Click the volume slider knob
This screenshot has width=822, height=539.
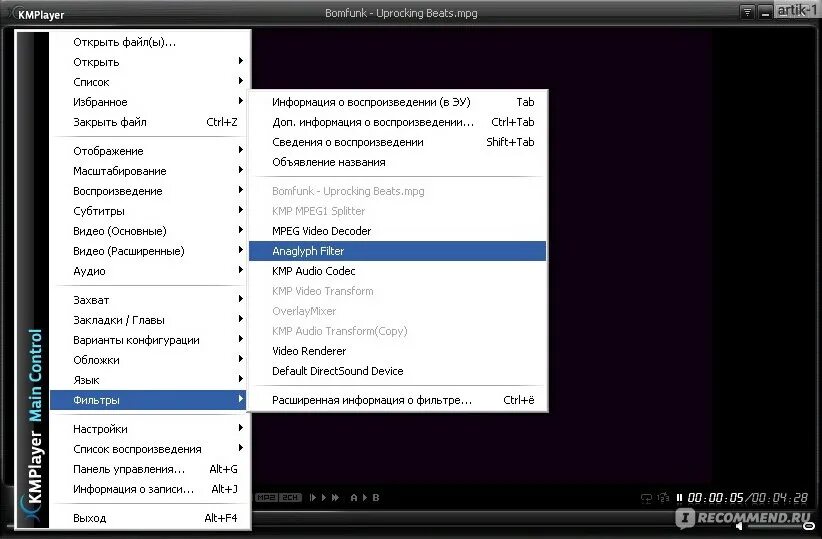click(x=809, y=526)
